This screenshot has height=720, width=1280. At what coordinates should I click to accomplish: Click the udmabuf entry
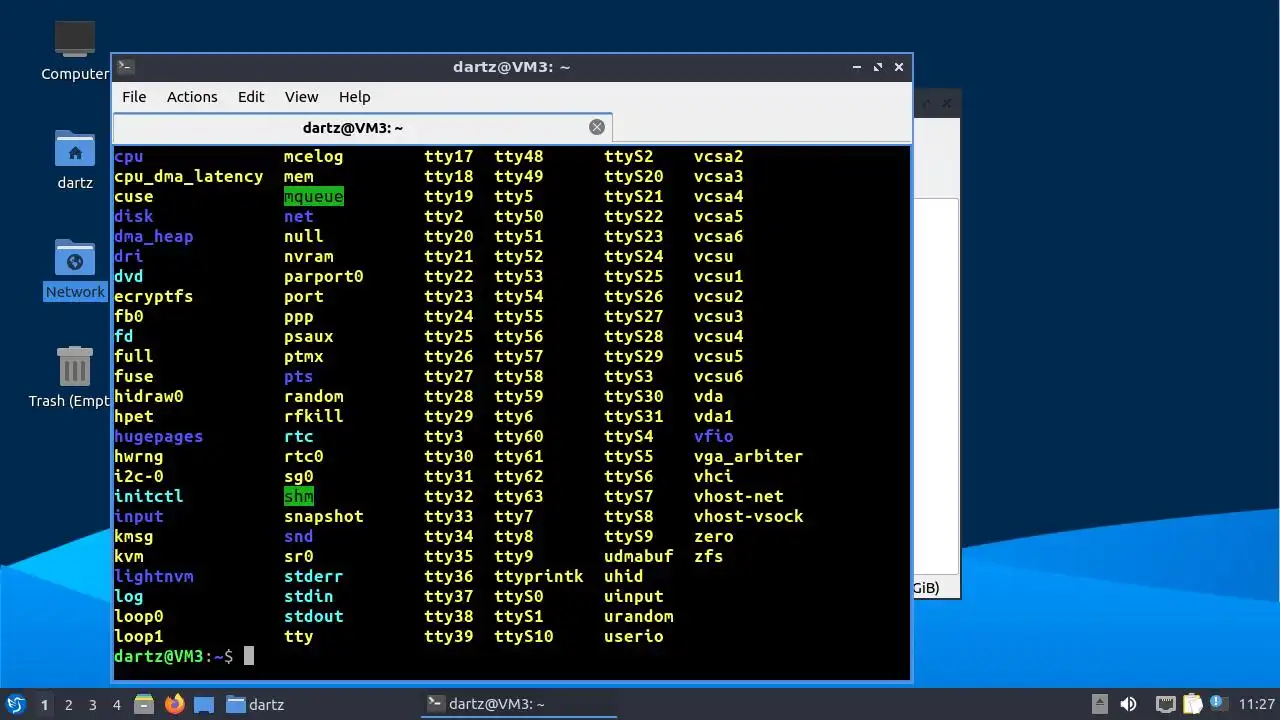639,556
